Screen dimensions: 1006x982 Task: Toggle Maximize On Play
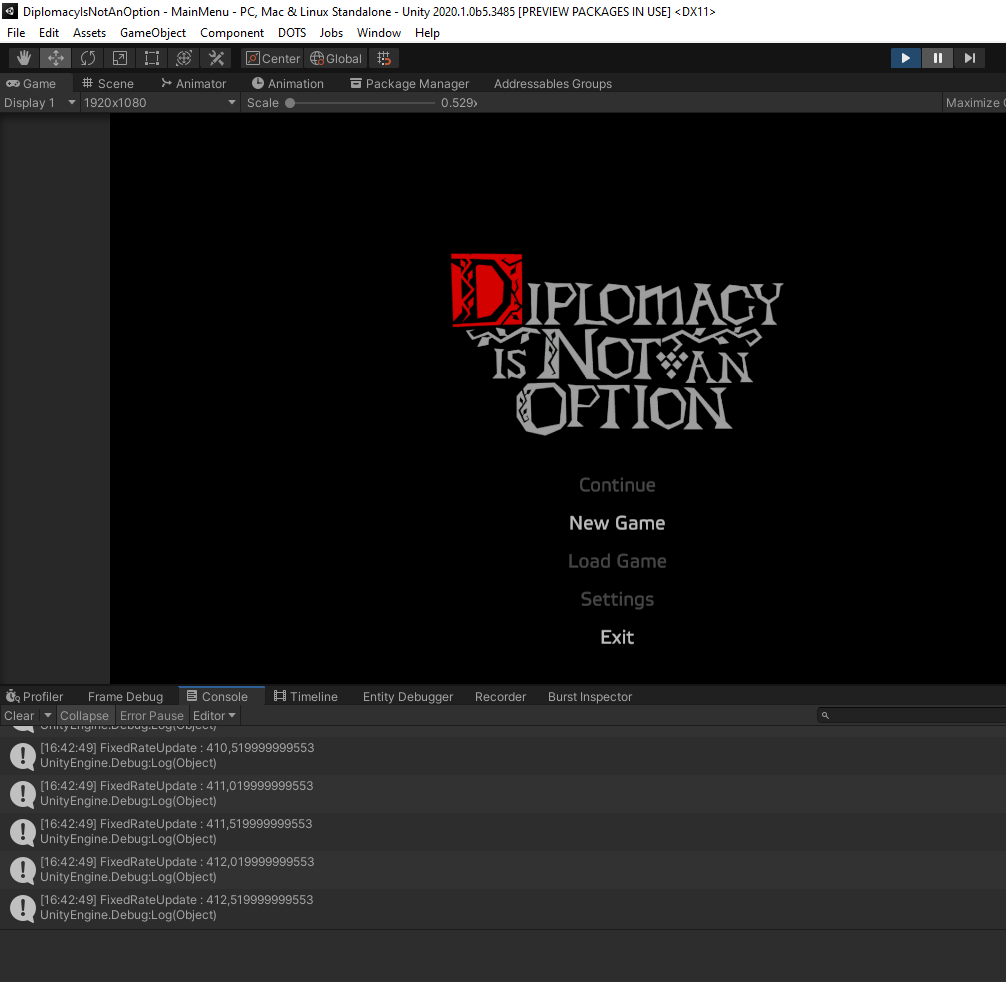click(974, 103)
